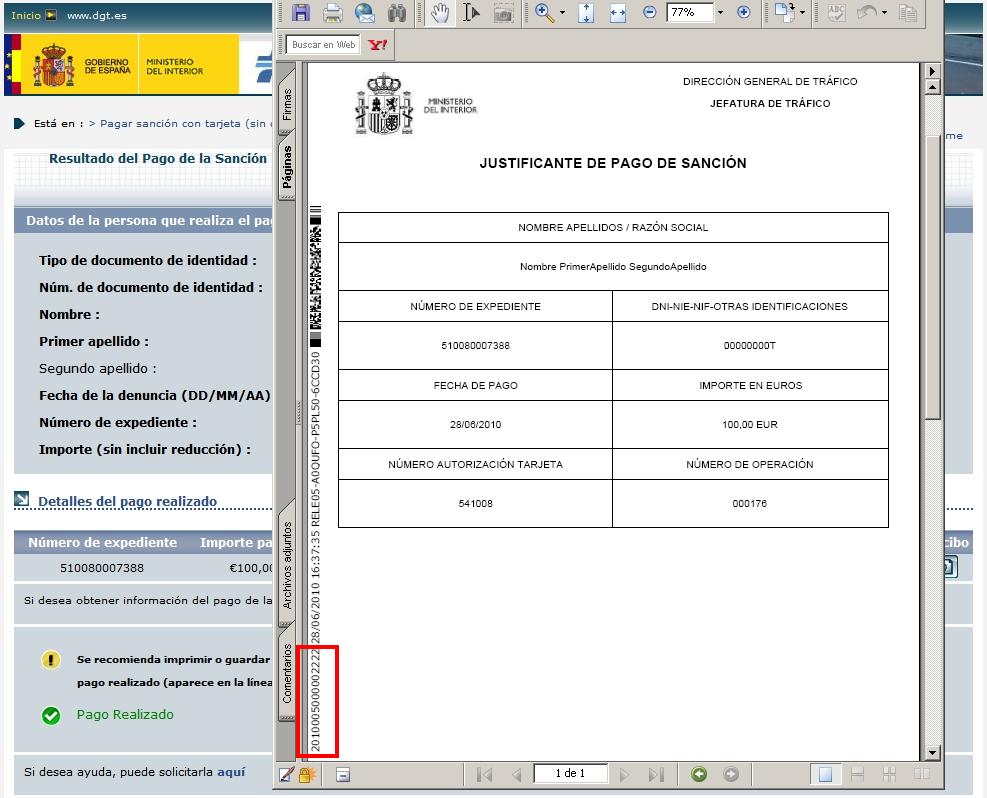
Task: Go to the first page of the PDF
Action: tap(484, 774)
